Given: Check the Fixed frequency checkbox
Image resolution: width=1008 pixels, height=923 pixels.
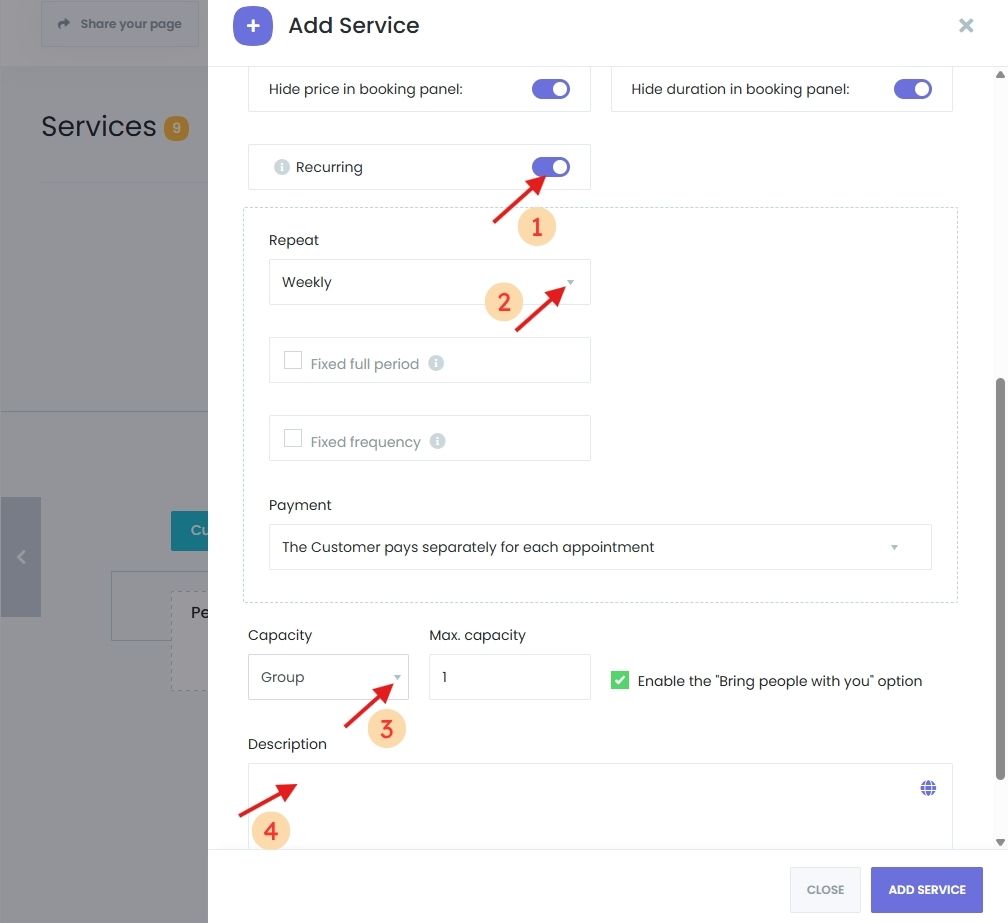Looking at the screenshot, I should (293, 439).
